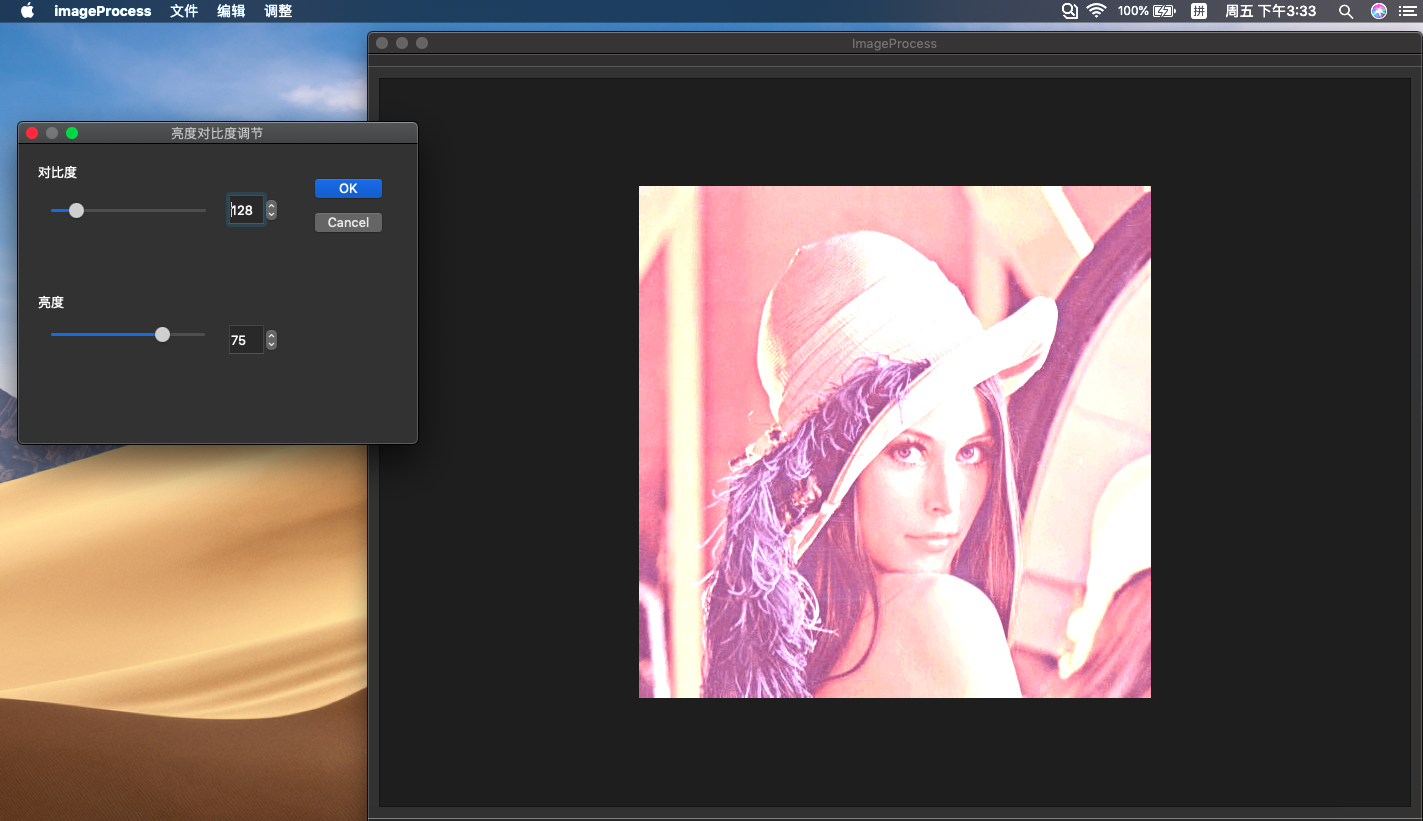Close the 亮度对比度调节 dialog

click(32, 133)
